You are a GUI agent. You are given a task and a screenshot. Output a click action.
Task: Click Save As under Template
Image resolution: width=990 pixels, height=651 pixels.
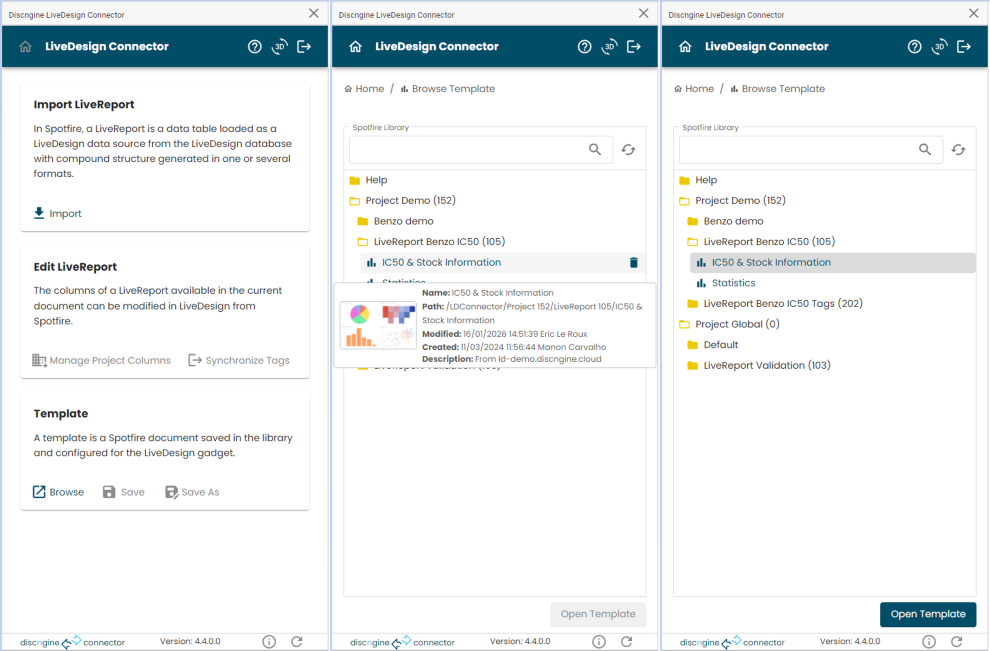tap(192, 492)
